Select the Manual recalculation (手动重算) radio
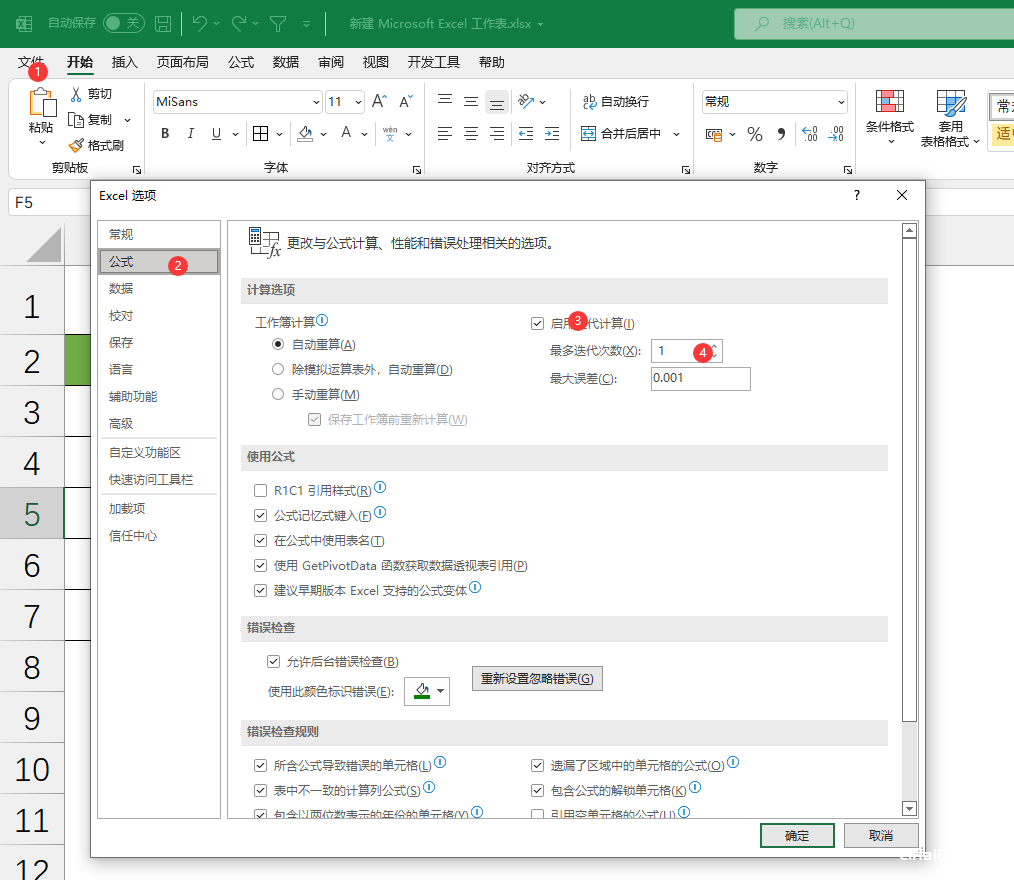The image size is (1014, 880). click(278, 394)
